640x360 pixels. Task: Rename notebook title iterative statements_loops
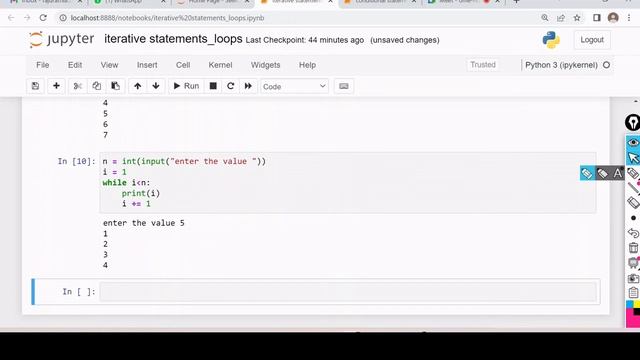click(x=173, y=39)
